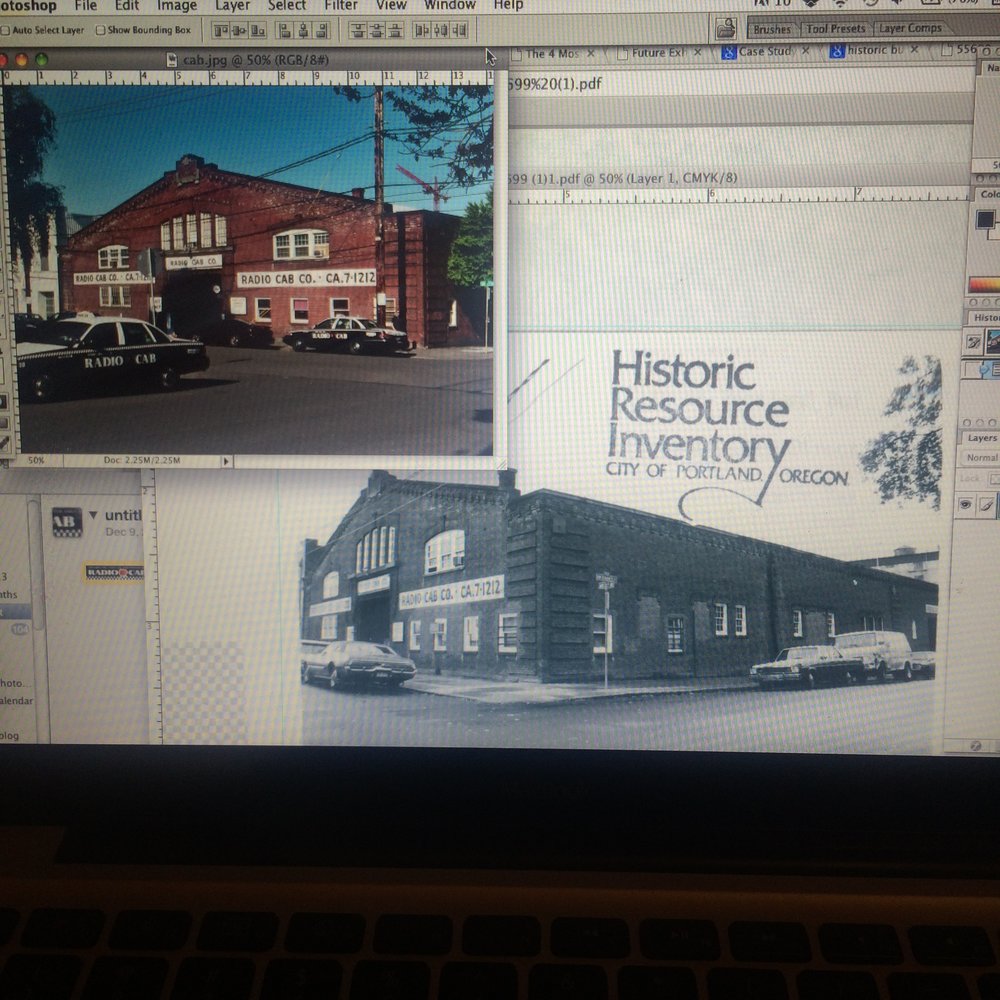Toggle the layer eye visibility icon
This screenshot has width=1000, height=1000.
966,505
